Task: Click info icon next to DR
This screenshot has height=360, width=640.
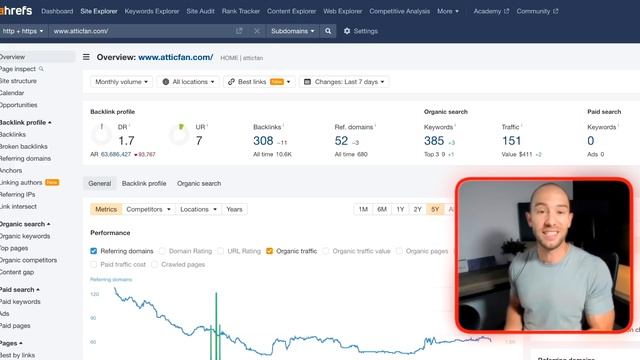Action: [x=129, y=125]
